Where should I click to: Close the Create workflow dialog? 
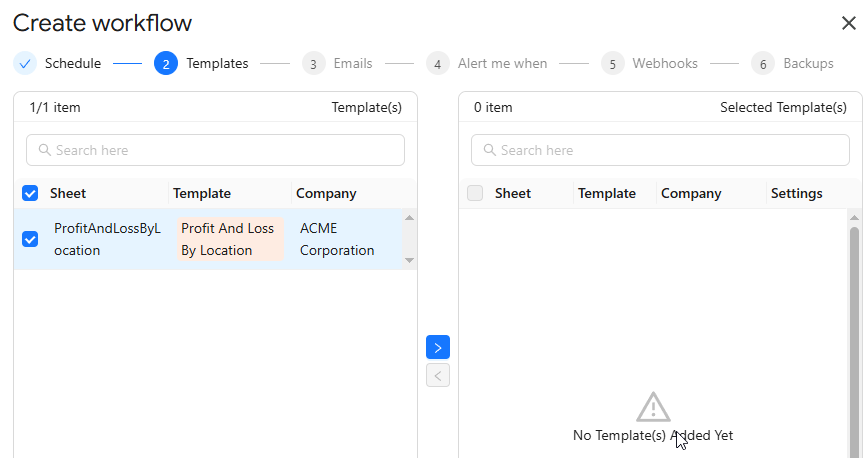click(848, 24)
